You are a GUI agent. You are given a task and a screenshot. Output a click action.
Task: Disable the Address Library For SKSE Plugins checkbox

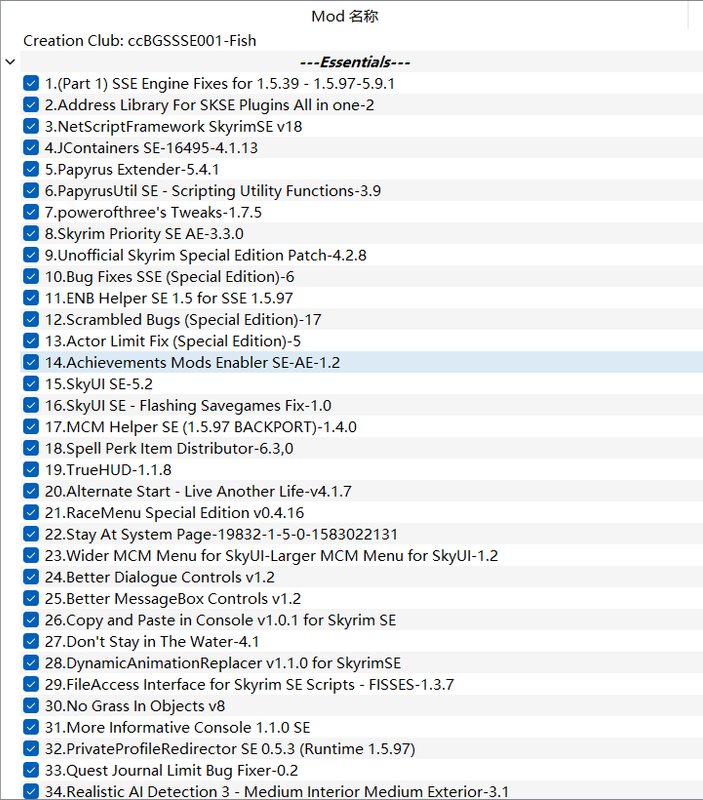coord(31,105)
